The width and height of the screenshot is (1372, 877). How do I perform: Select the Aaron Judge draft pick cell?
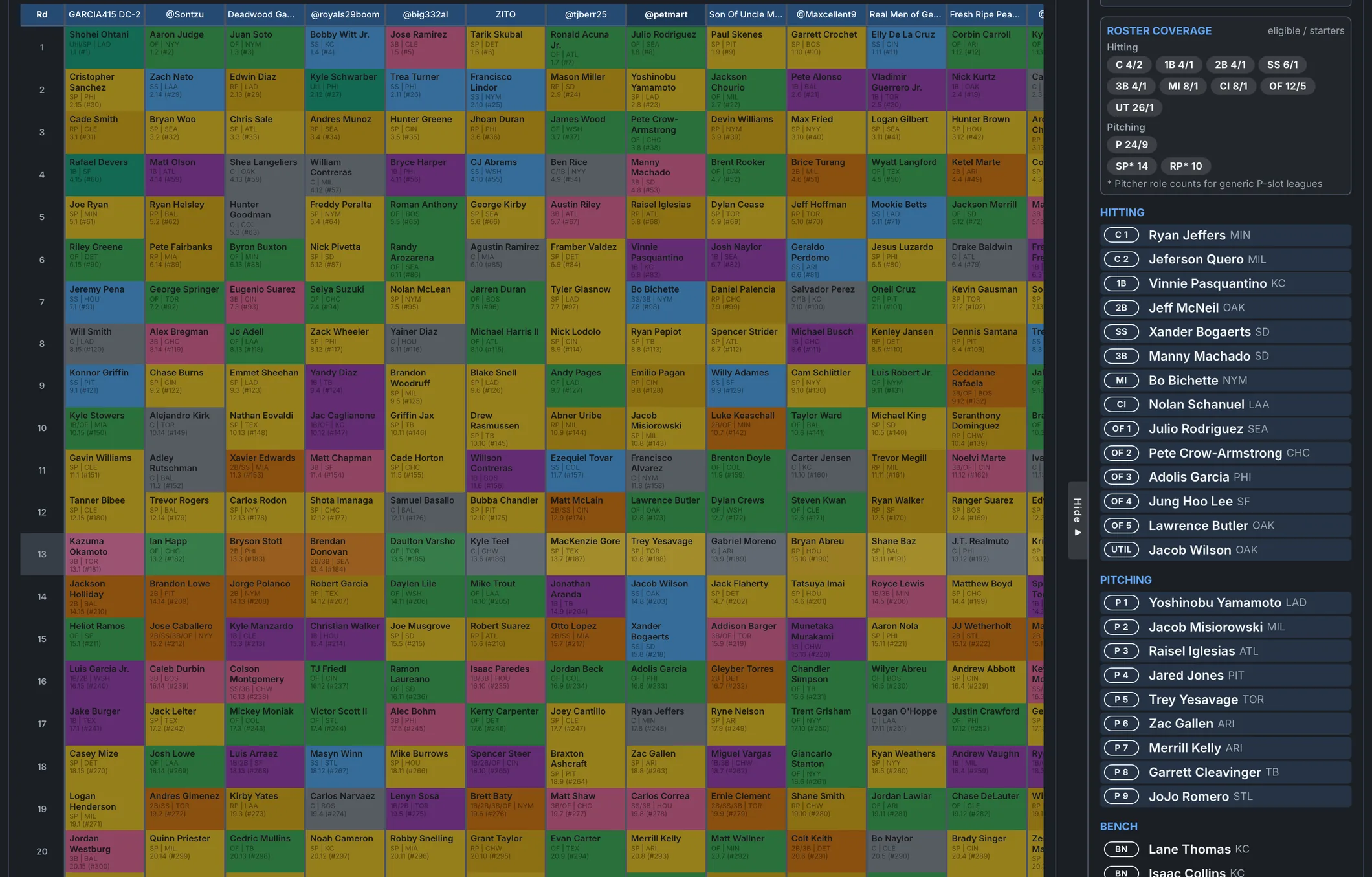pyautogui.click(x=184, y=47)
